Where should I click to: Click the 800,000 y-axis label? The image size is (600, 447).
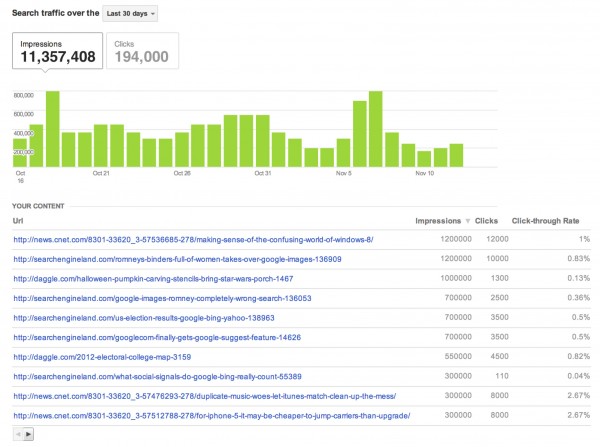[x=24, y=95]
